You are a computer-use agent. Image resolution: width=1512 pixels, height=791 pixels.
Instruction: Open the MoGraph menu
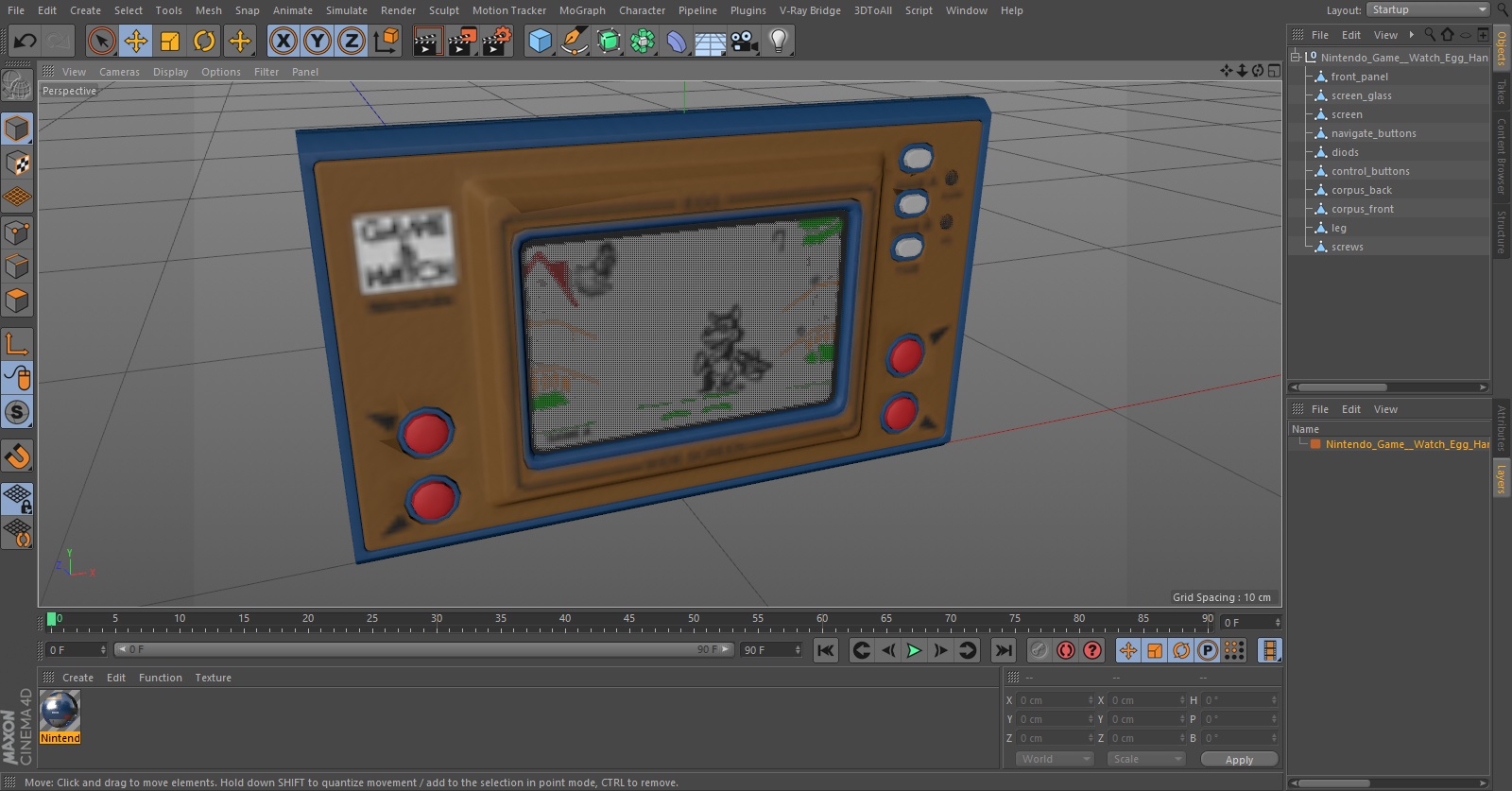click(582, 10)
